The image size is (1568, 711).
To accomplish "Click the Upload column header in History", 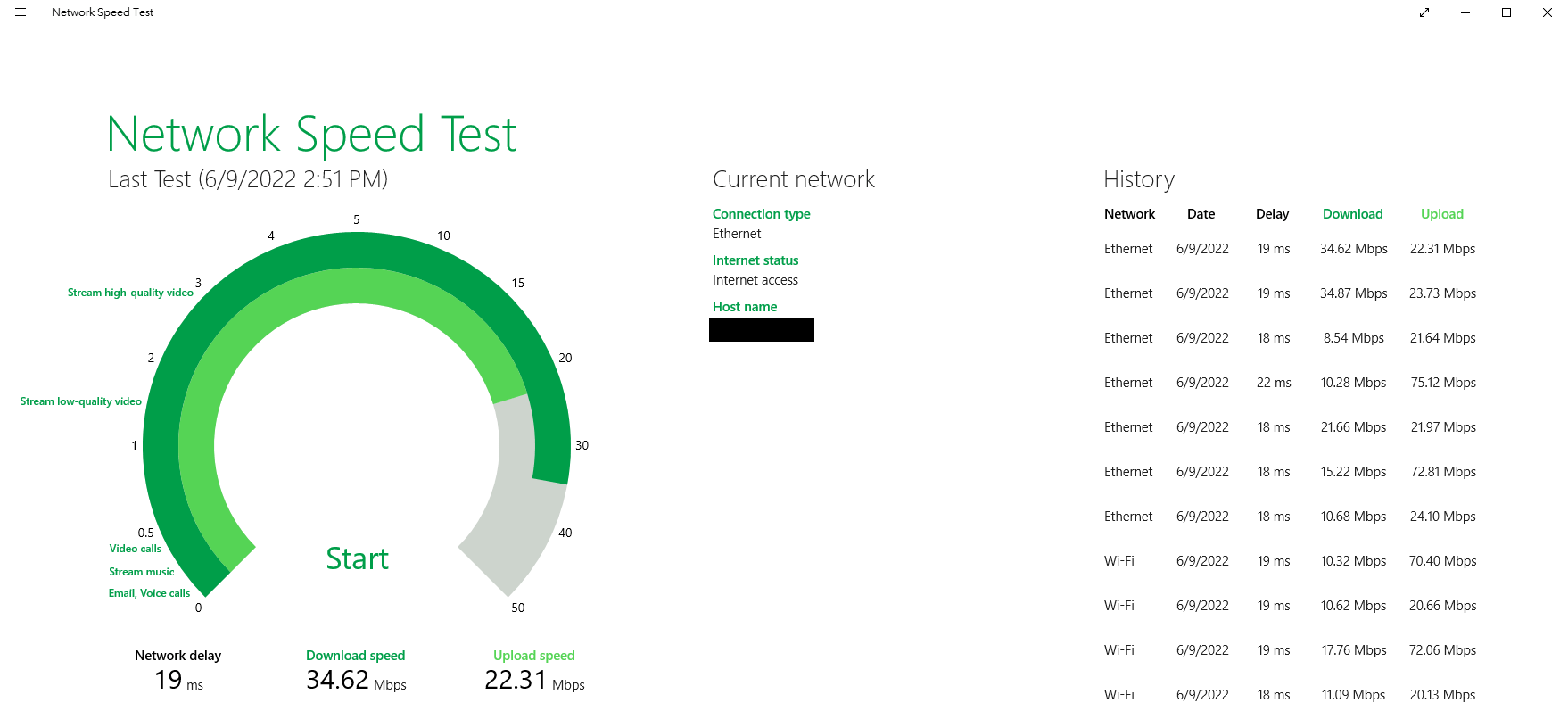I will [1441, 214].
